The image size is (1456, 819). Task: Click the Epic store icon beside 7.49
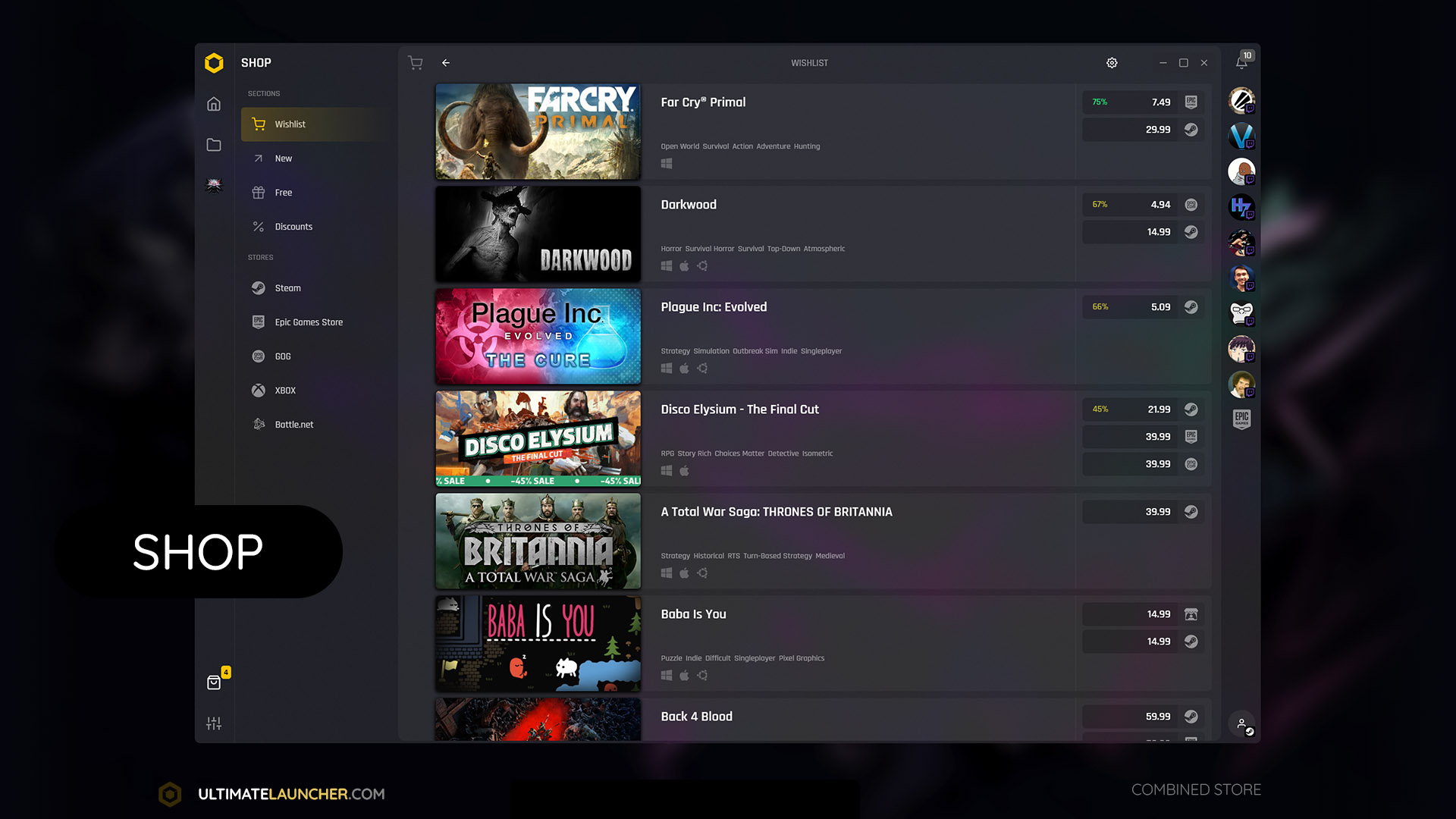(x=1191, y=102)
